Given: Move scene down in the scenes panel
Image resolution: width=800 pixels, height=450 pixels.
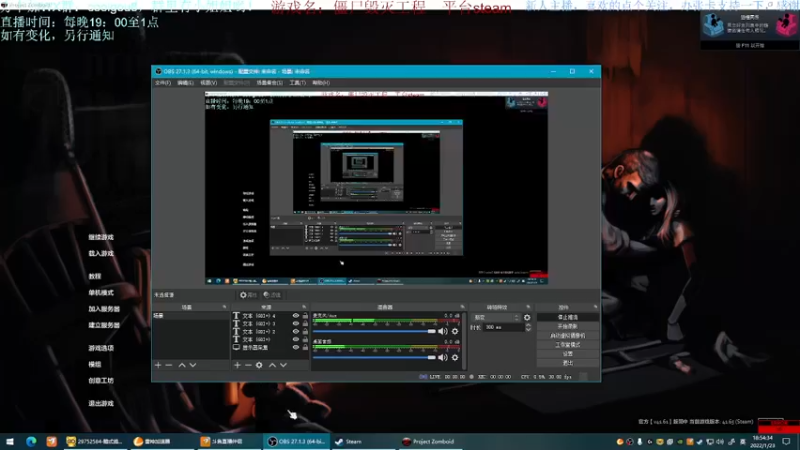Looking at the screenshot, I should (193, 365).
